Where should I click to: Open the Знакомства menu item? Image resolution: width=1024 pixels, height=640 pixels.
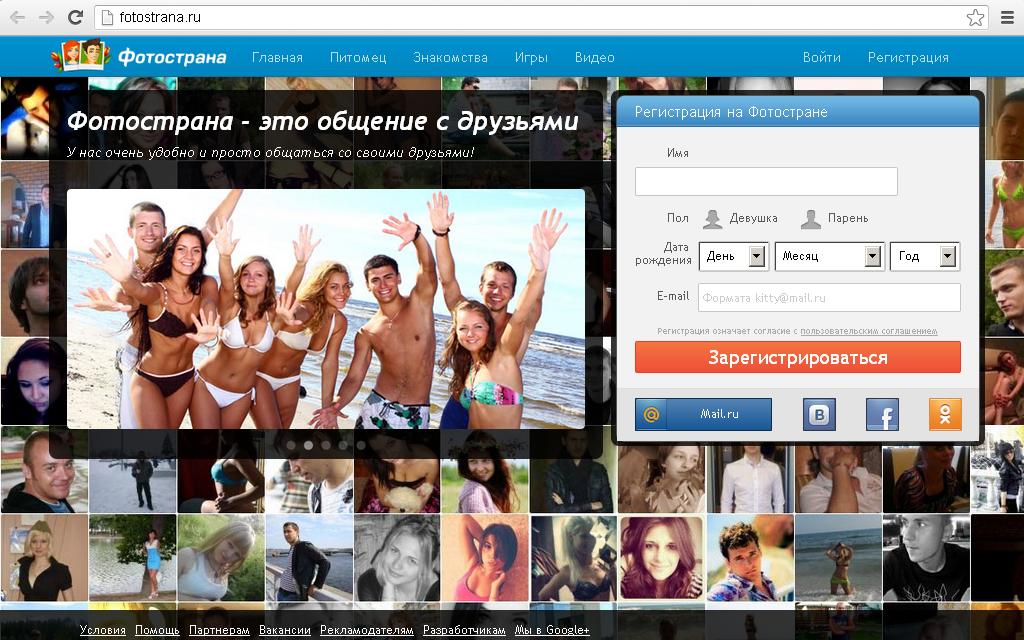450,57
